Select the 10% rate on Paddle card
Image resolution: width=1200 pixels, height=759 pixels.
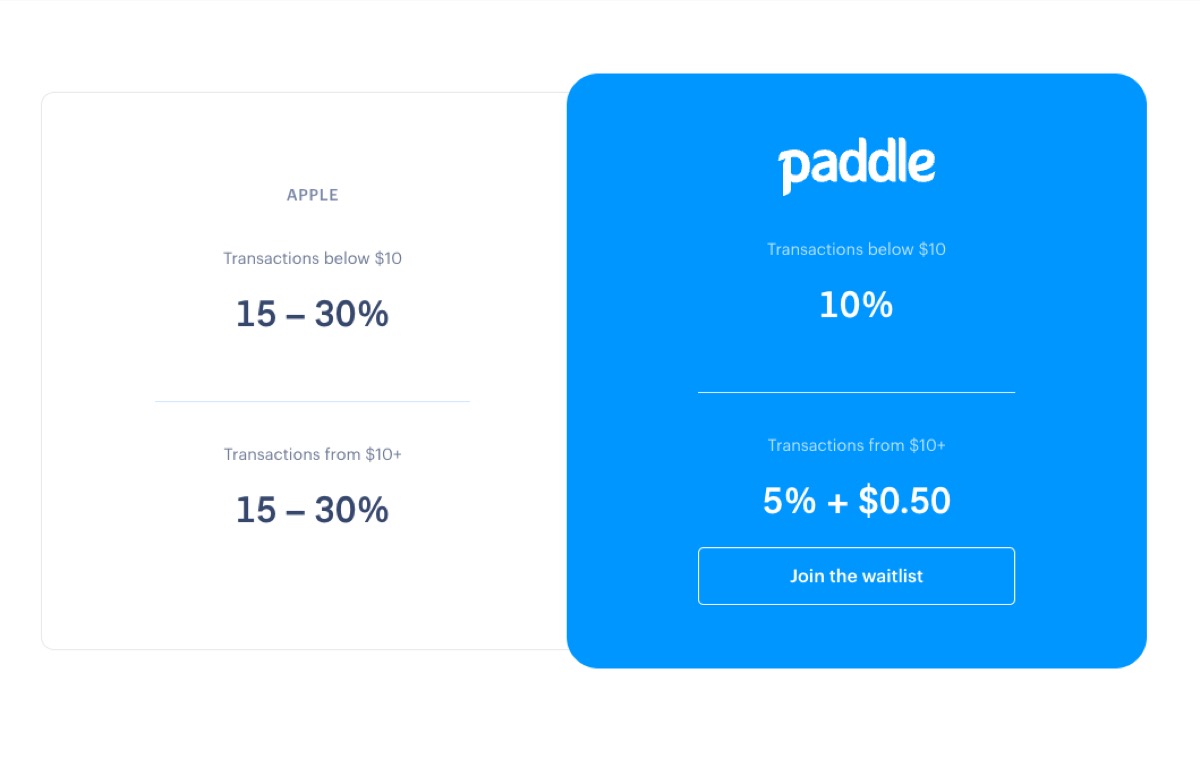coord(856,304)
